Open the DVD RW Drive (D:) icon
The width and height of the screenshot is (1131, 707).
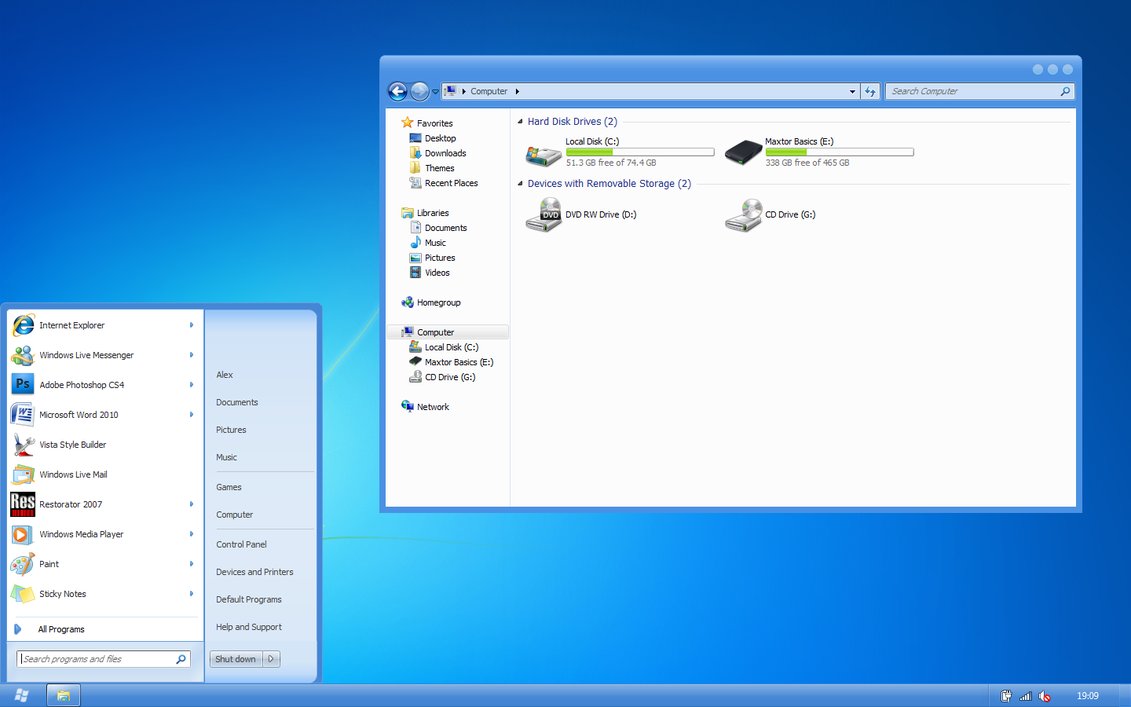tap(544, 215)
